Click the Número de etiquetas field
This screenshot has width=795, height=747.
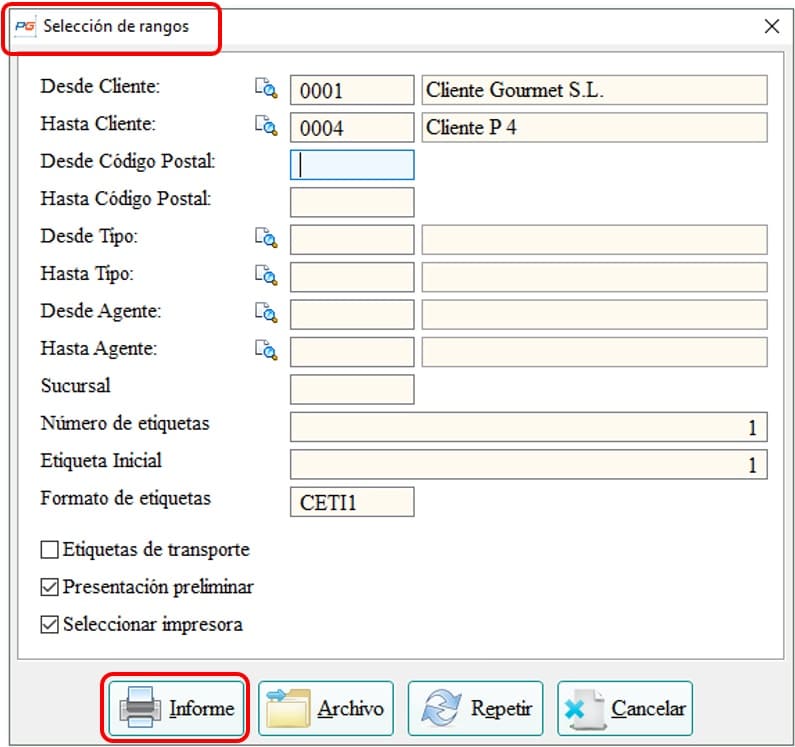point(528,427)
